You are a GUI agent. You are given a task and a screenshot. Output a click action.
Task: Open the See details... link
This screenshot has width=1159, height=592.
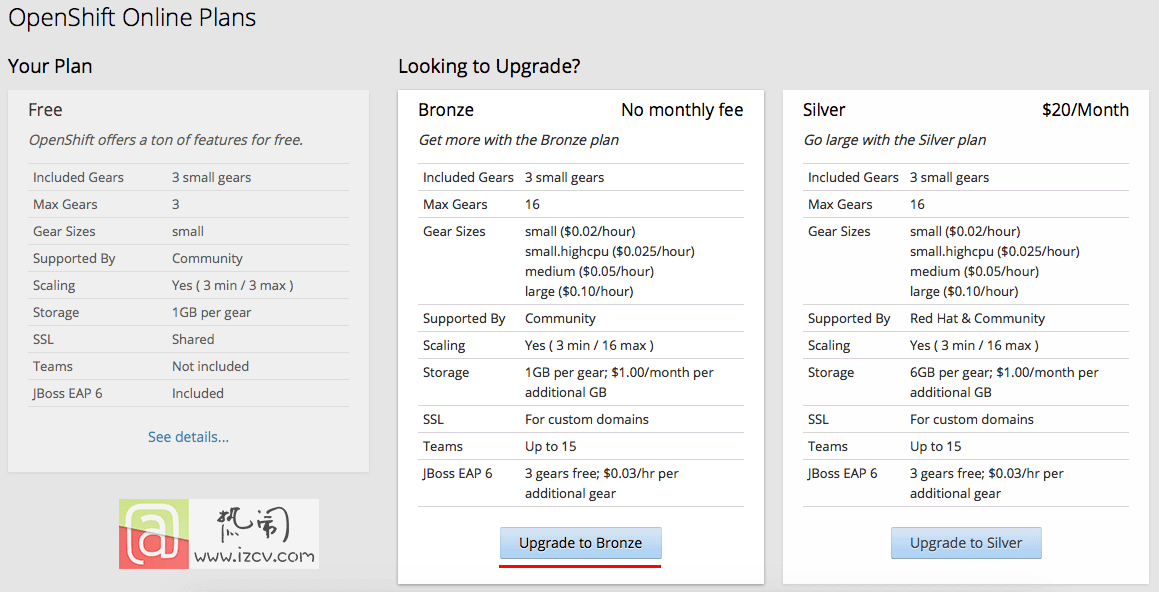tap(188, 437)
